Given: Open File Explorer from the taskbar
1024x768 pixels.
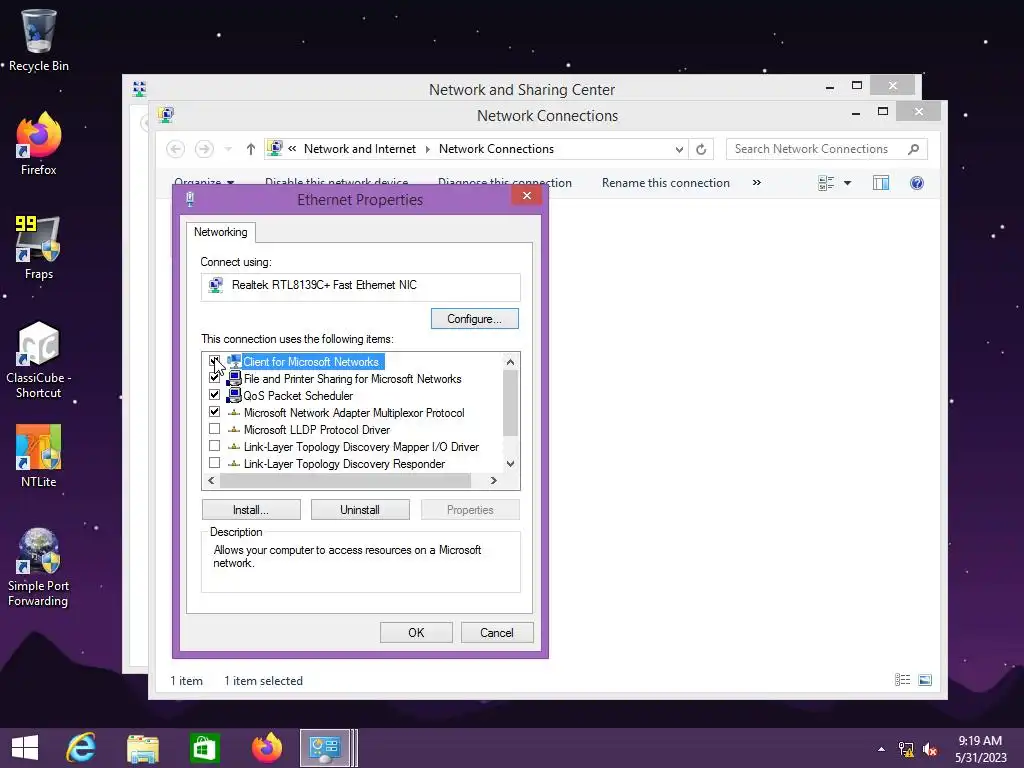Looking at the screenshot, I should click(143, 748).
